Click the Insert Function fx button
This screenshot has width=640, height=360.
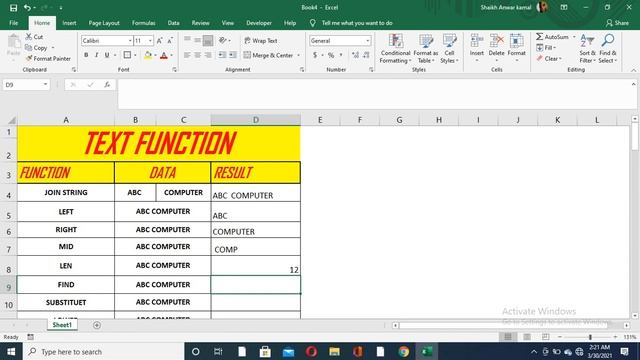click(x=107, y=84)
